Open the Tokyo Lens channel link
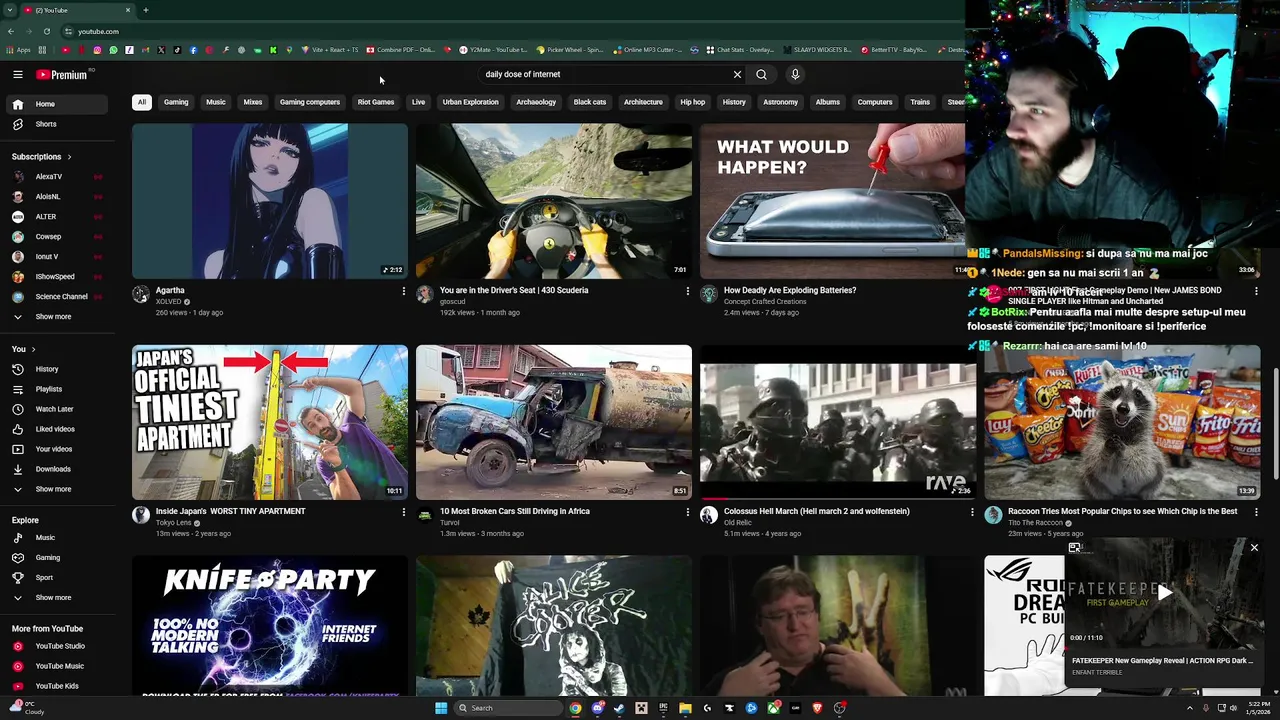 pos(173,523)
